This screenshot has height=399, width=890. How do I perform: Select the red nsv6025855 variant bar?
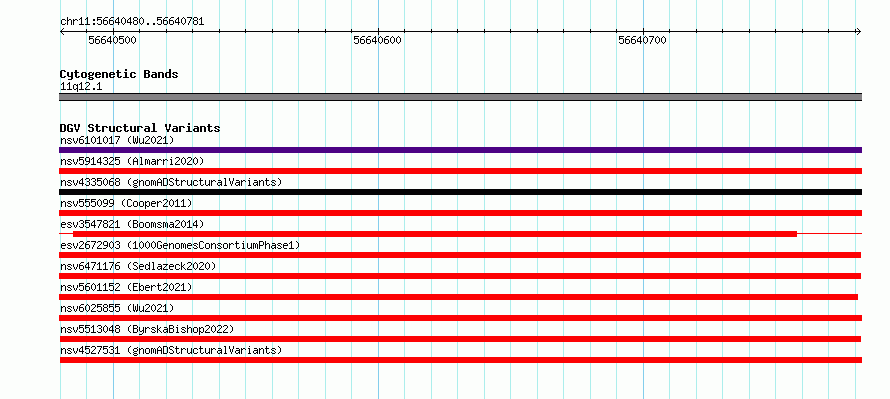pos(460,318)
